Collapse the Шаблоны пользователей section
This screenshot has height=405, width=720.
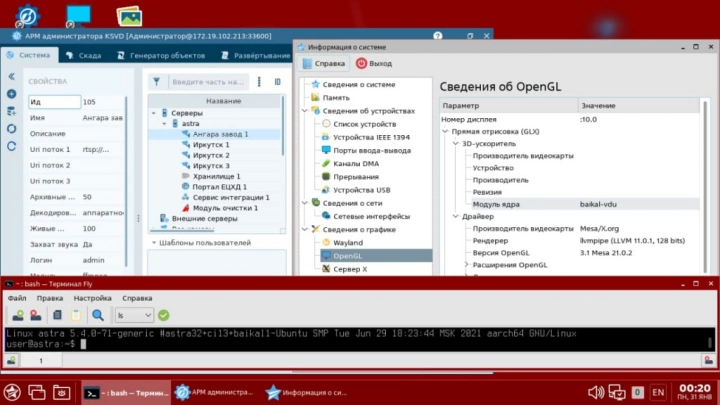(x=154, y=242)
